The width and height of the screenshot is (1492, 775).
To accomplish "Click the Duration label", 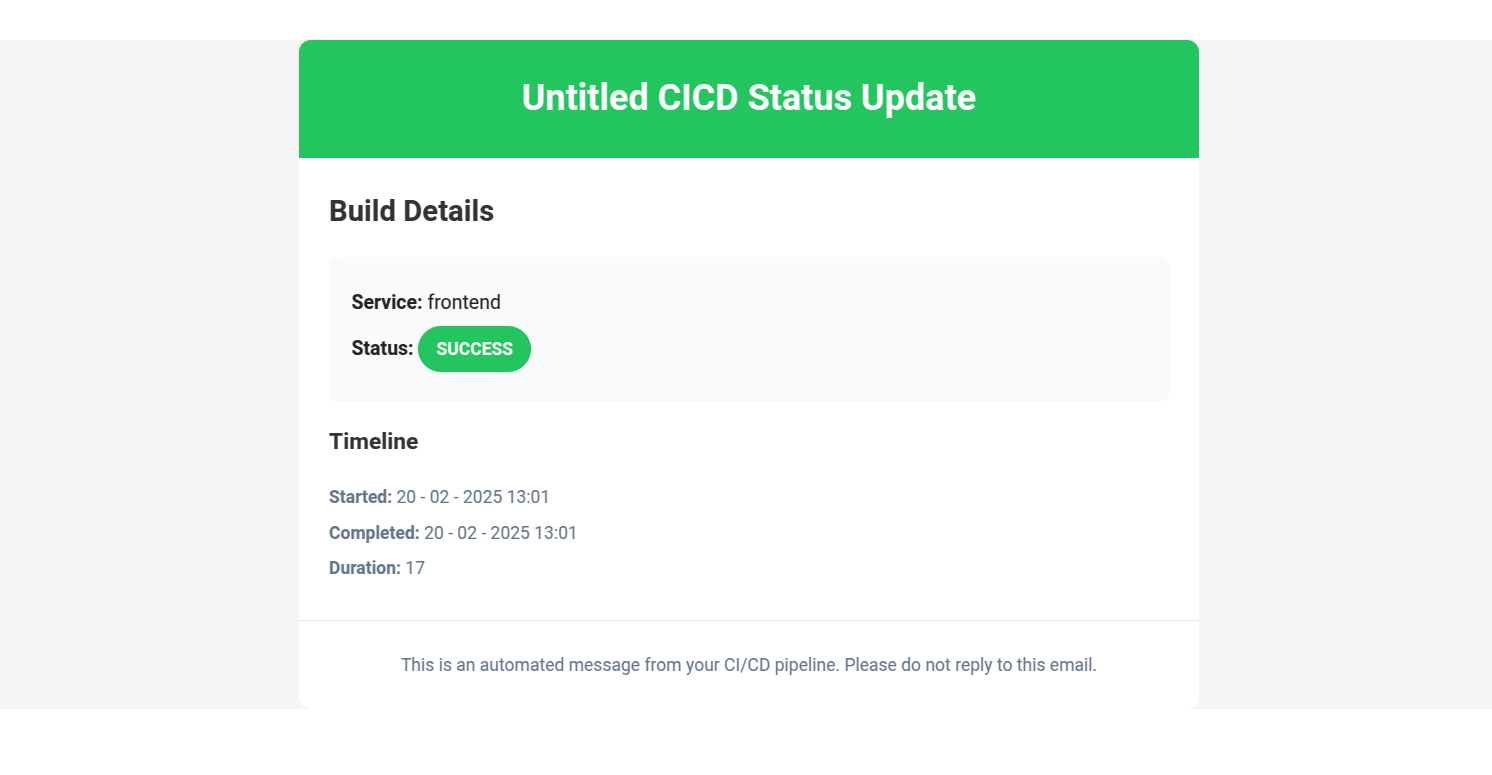I will [364, 568].
